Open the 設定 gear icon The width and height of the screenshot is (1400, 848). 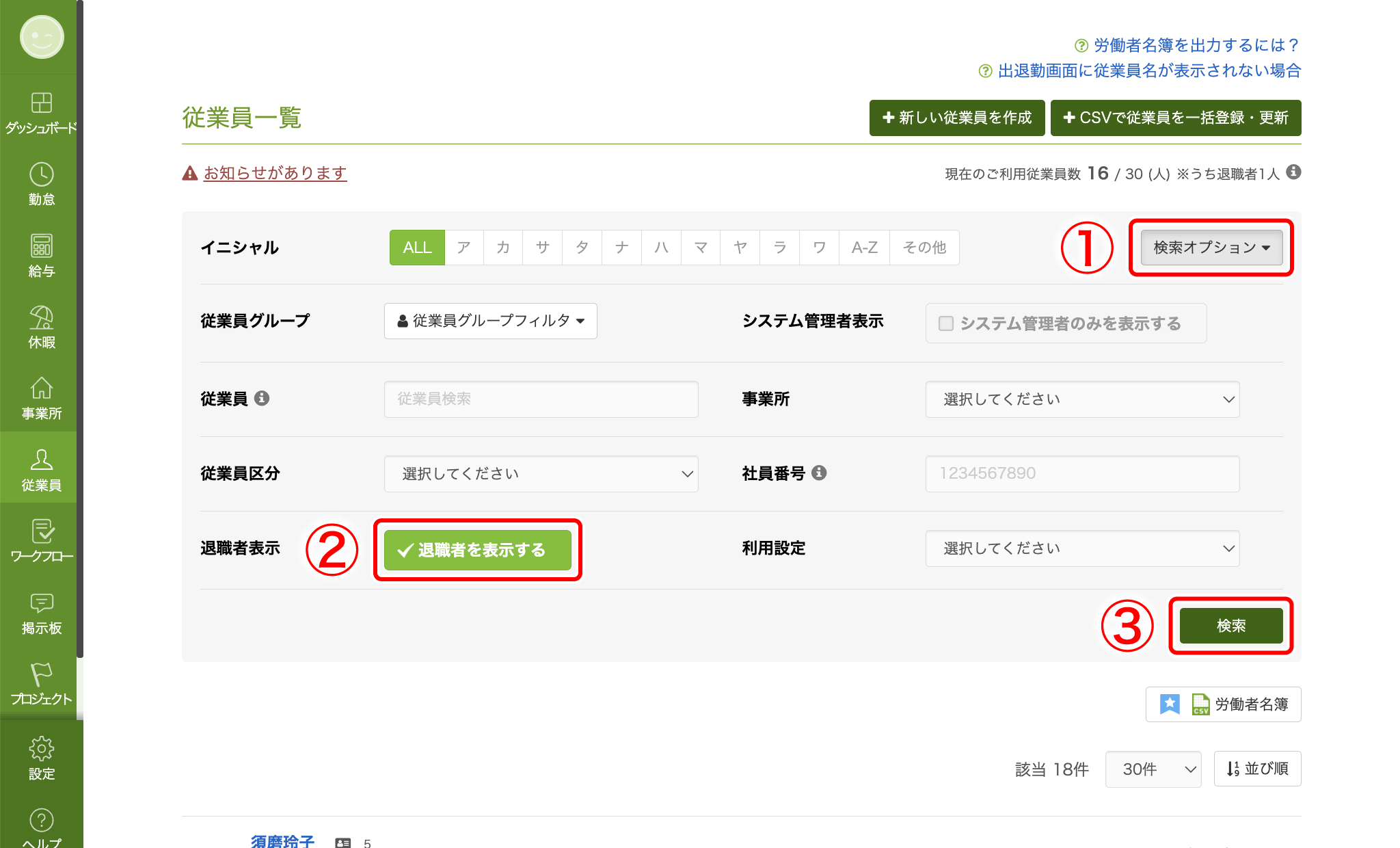coord(42,749)
